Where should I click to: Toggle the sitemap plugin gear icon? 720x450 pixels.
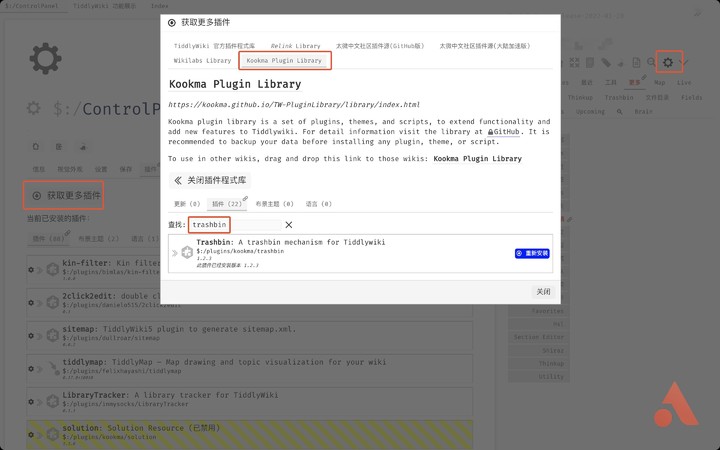click(x=31, y=336)
